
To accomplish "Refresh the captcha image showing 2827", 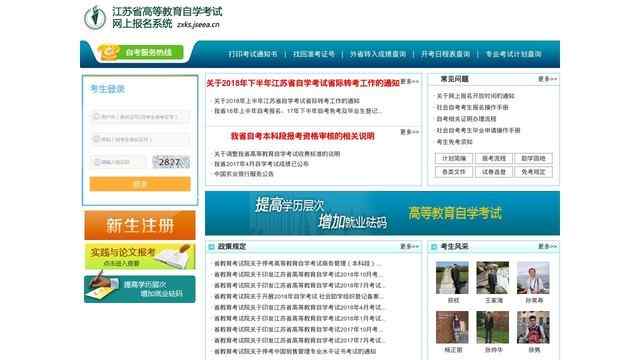I will point(171,162).
